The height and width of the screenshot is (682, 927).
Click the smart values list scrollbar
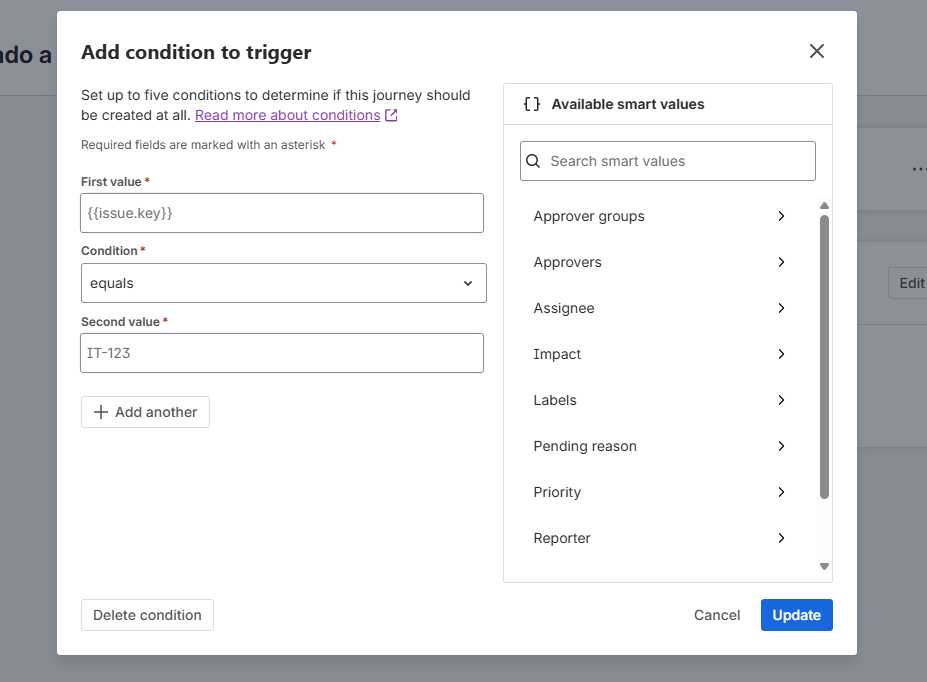pos(824,355)
